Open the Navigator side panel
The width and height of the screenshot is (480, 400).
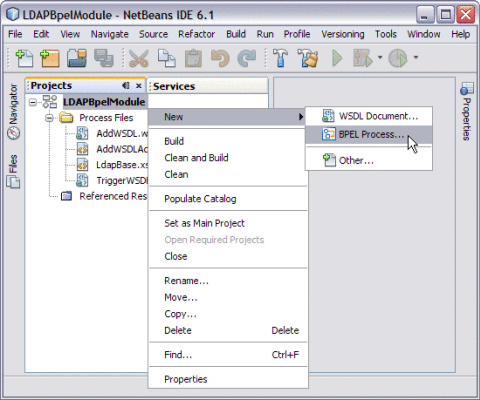click(x=13, y=112)
